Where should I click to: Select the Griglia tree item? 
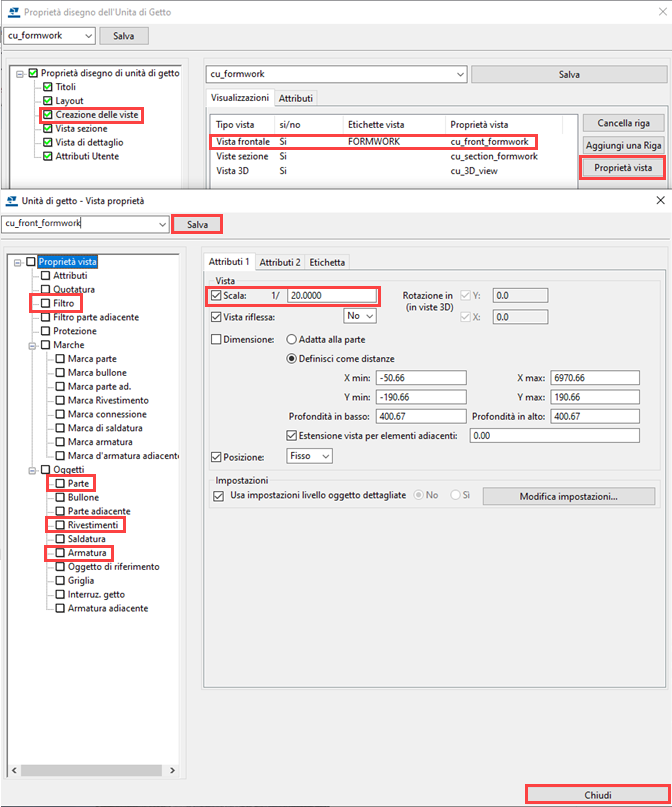click(81, 581)
